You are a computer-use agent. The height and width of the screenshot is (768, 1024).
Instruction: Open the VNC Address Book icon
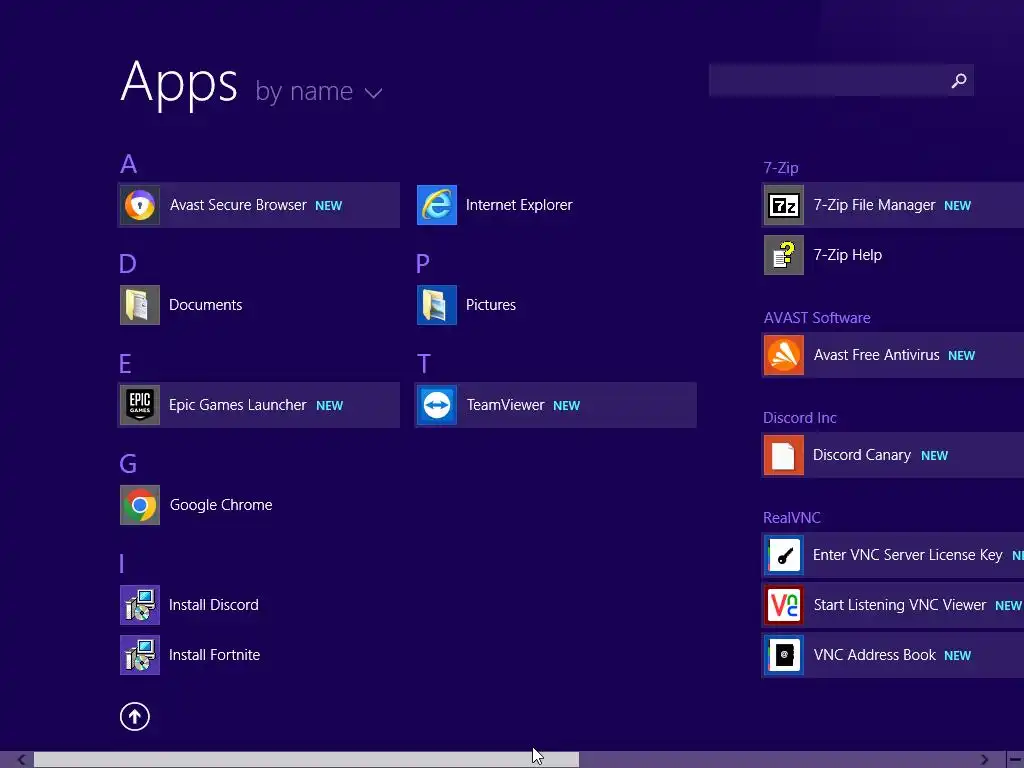click(784, 655)
